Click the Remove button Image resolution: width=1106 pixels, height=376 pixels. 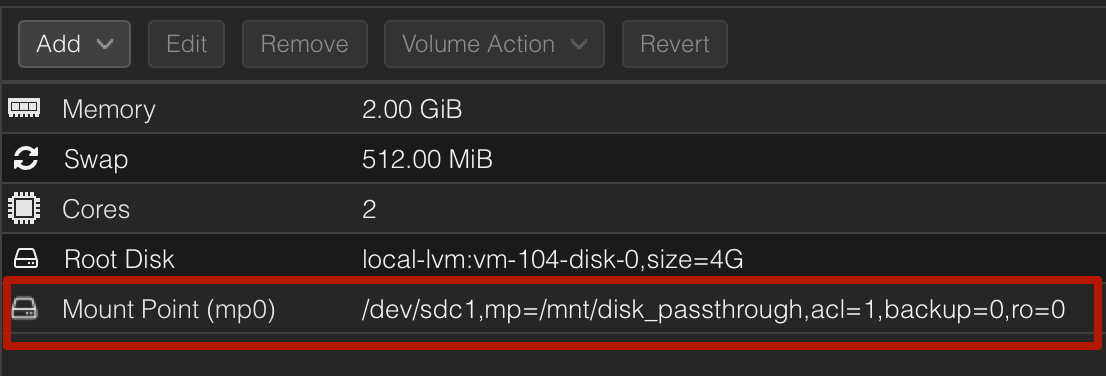pyautogui.click(x=305, y=44)
